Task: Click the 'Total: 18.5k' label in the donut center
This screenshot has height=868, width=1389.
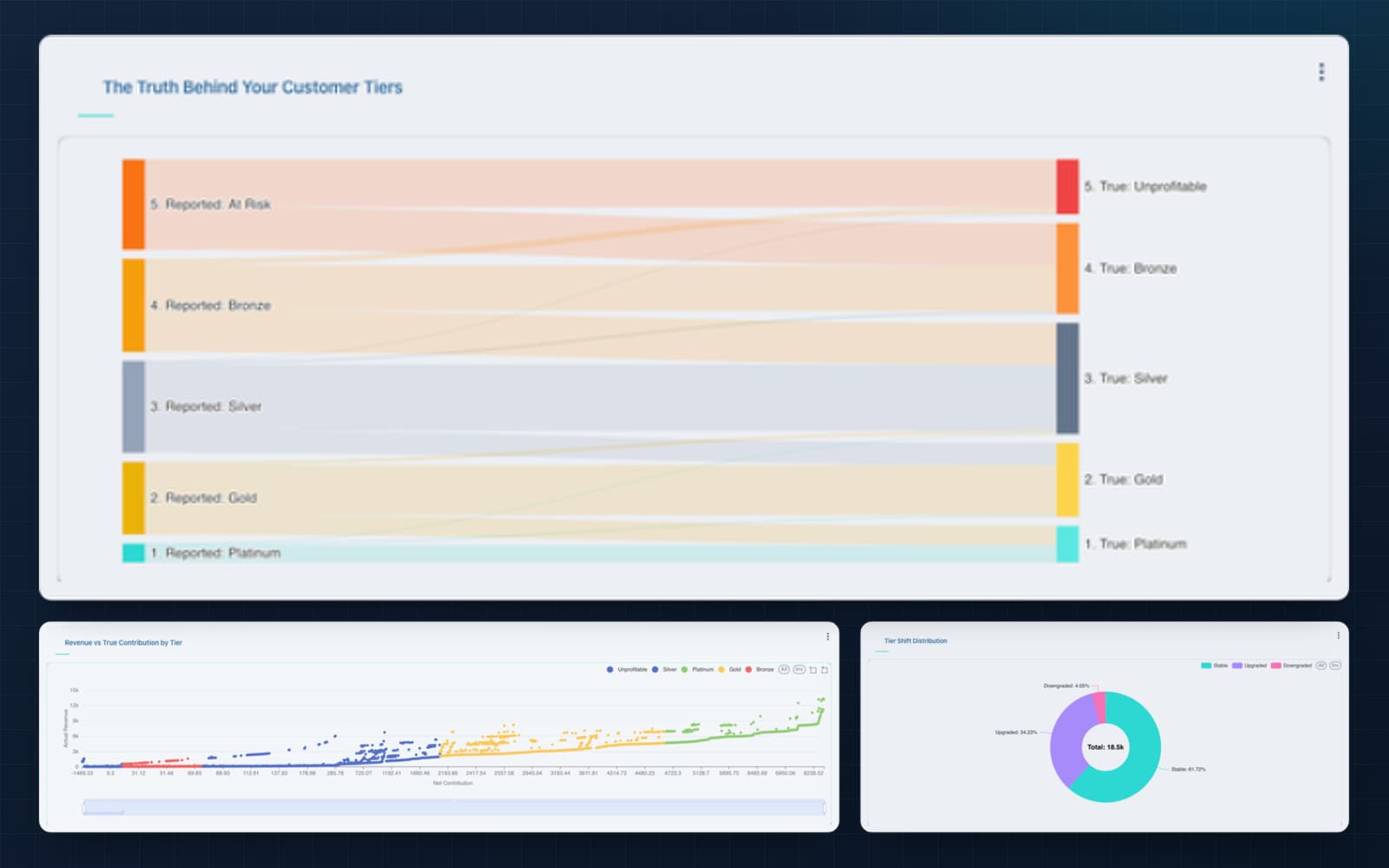Action: 1105,746
